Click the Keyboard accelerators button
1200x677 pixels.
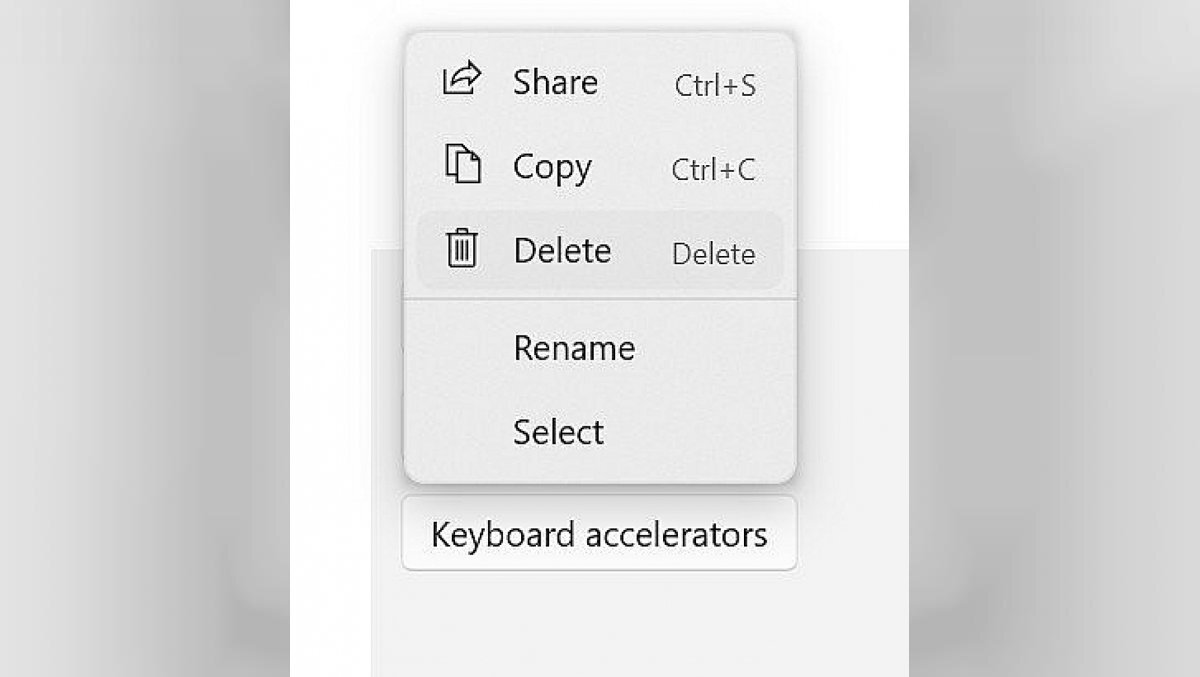pyautogui.click(x=599, y=534)
